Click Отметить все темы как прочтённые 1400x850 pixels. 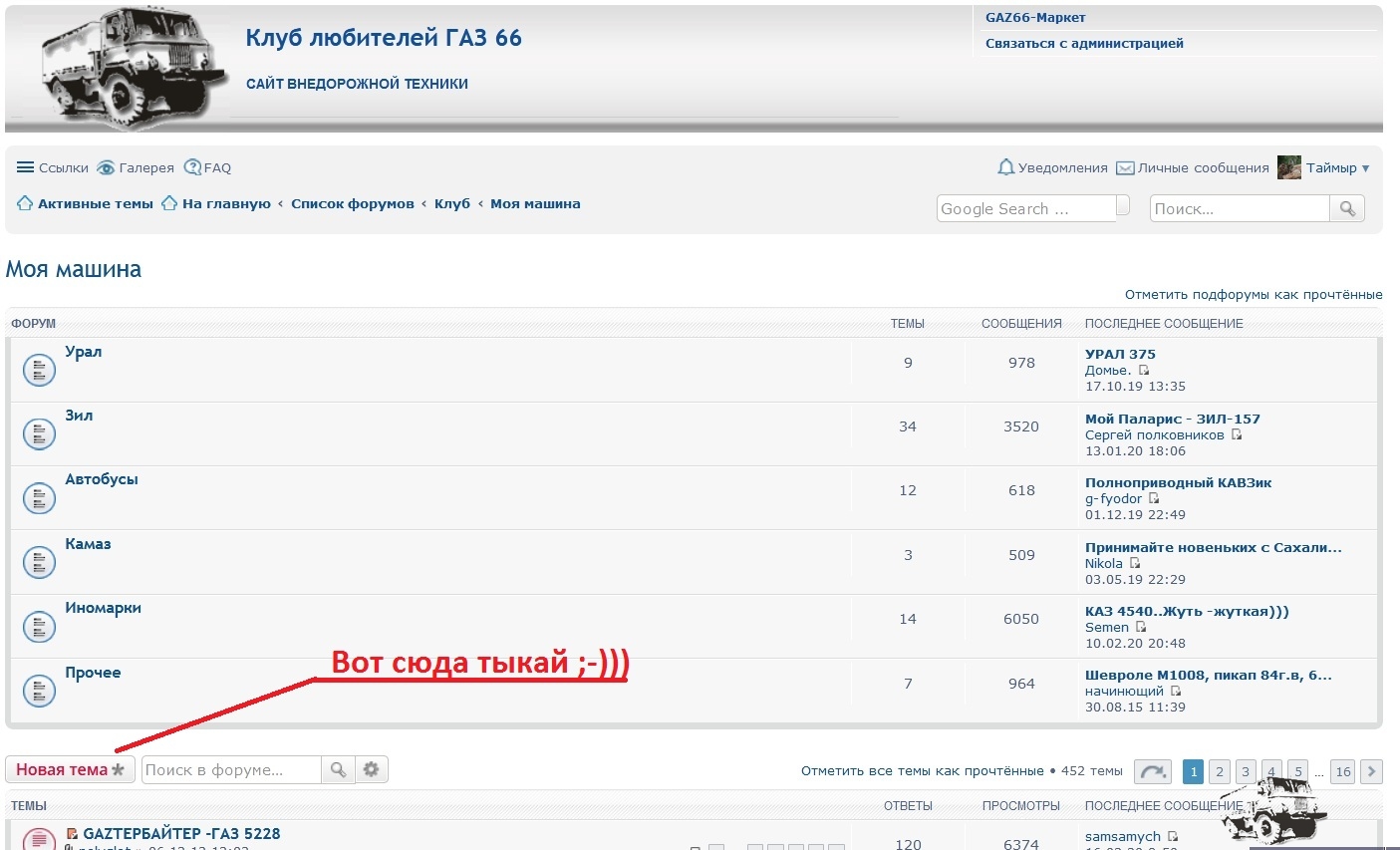pos(922,771)
